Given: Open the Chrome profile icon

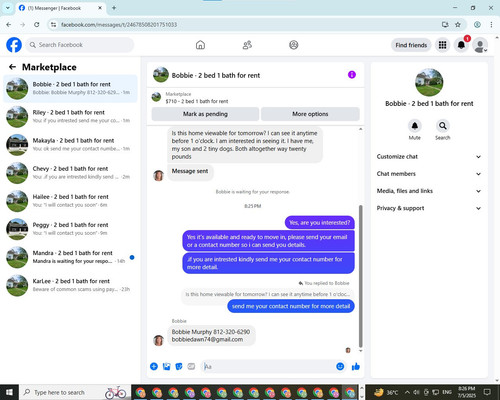Looking at the screenshot, I should click(477, 24).
